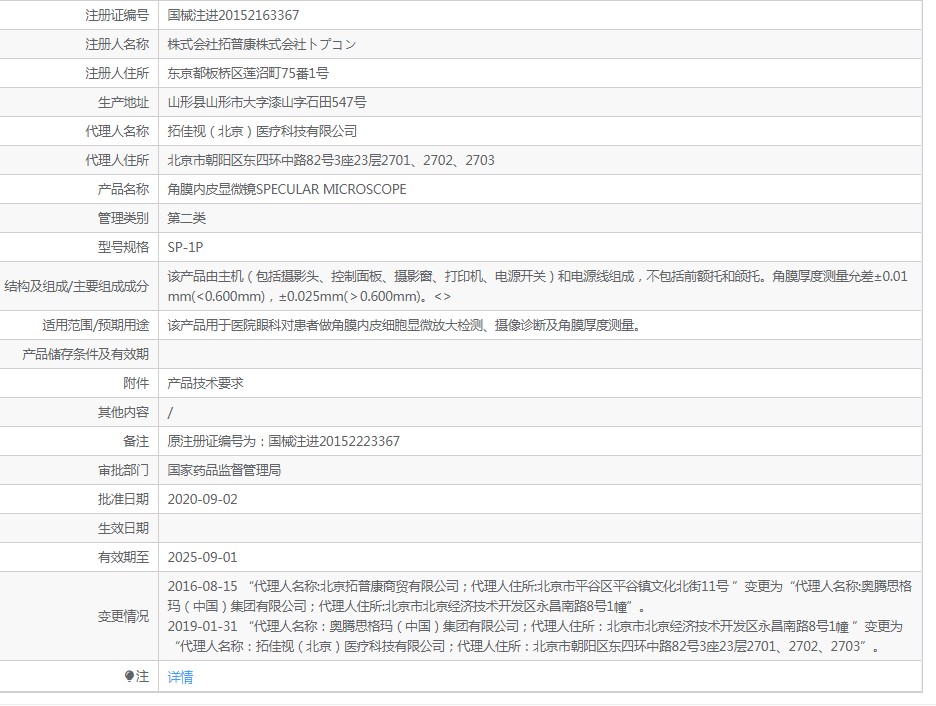Select model value SP-1P

coord(185,247)
